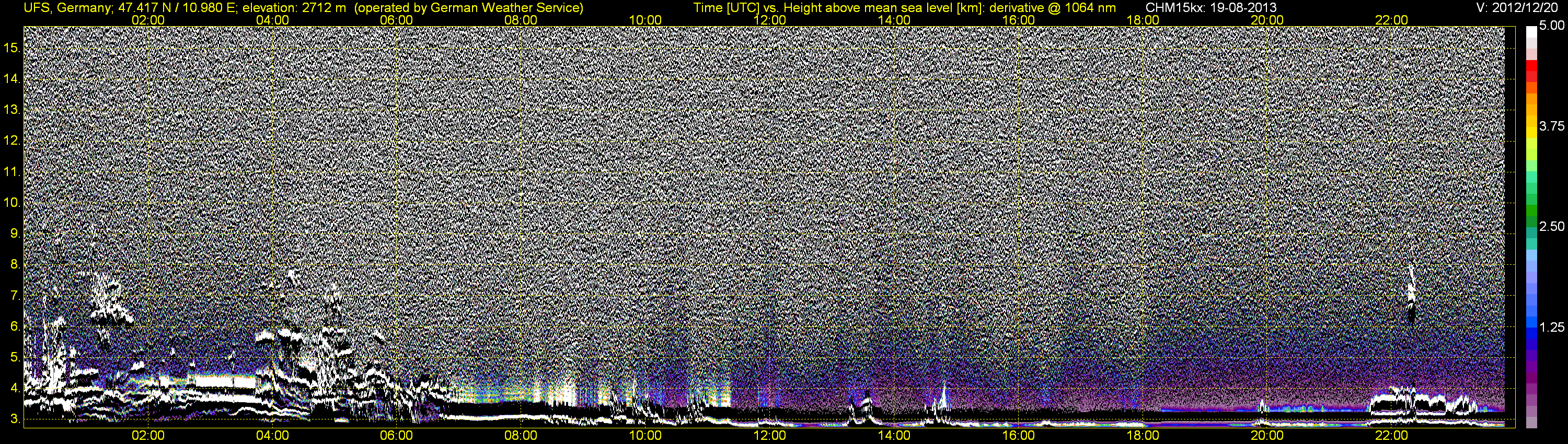Click the 7 km height axis label

pyautogui.click(x=15, y=296)
